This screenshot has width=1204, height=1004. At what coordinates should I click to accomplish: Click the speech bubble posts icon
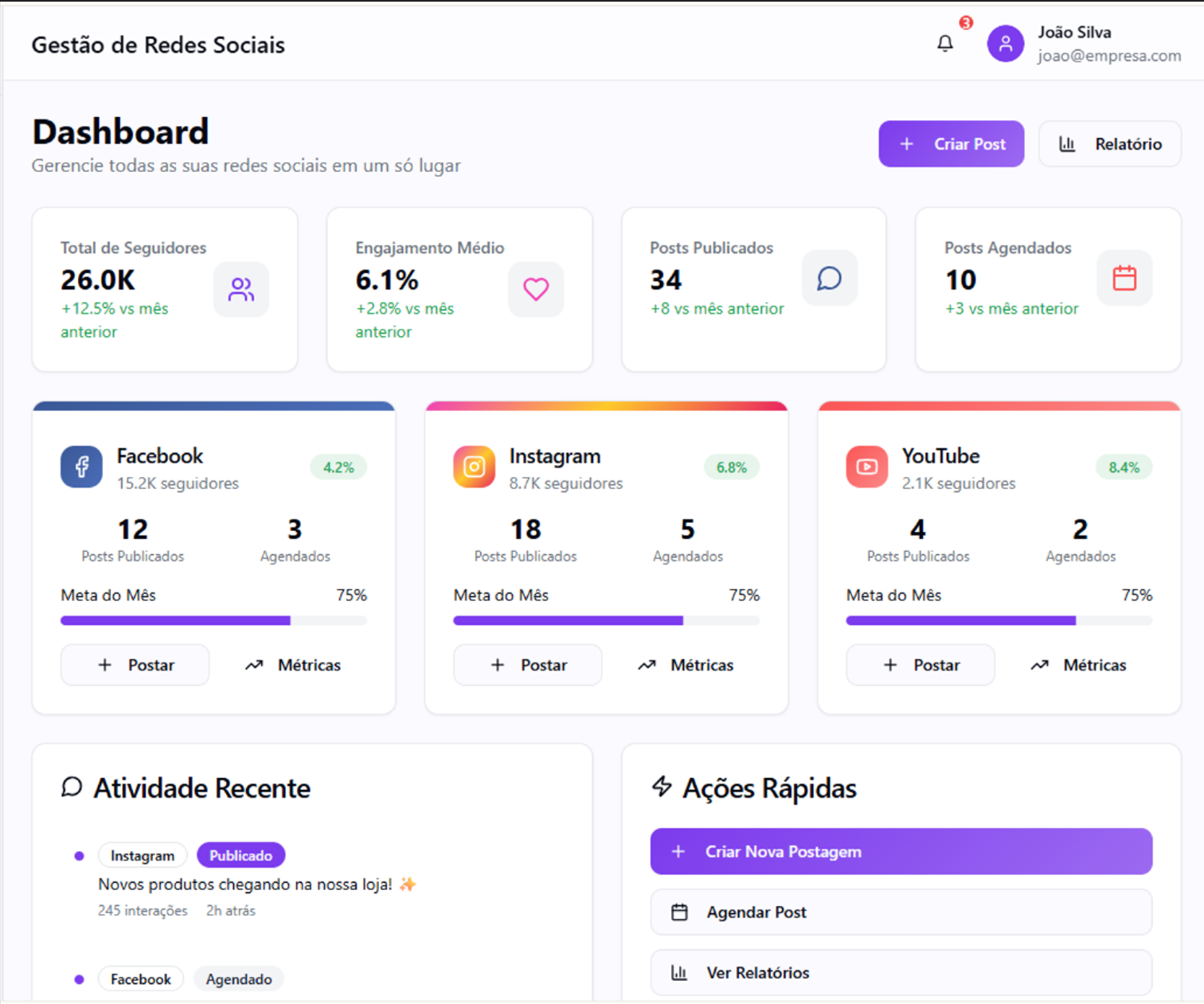click(x=829, y=279)
